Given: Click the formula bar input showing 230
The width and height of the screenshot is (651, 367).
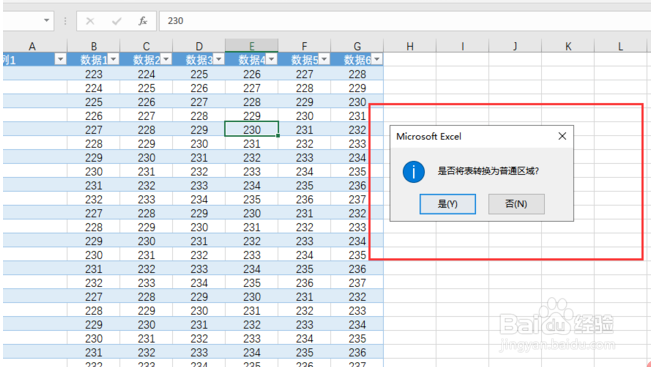Looking at the screenshot, I should pos(405,21).
